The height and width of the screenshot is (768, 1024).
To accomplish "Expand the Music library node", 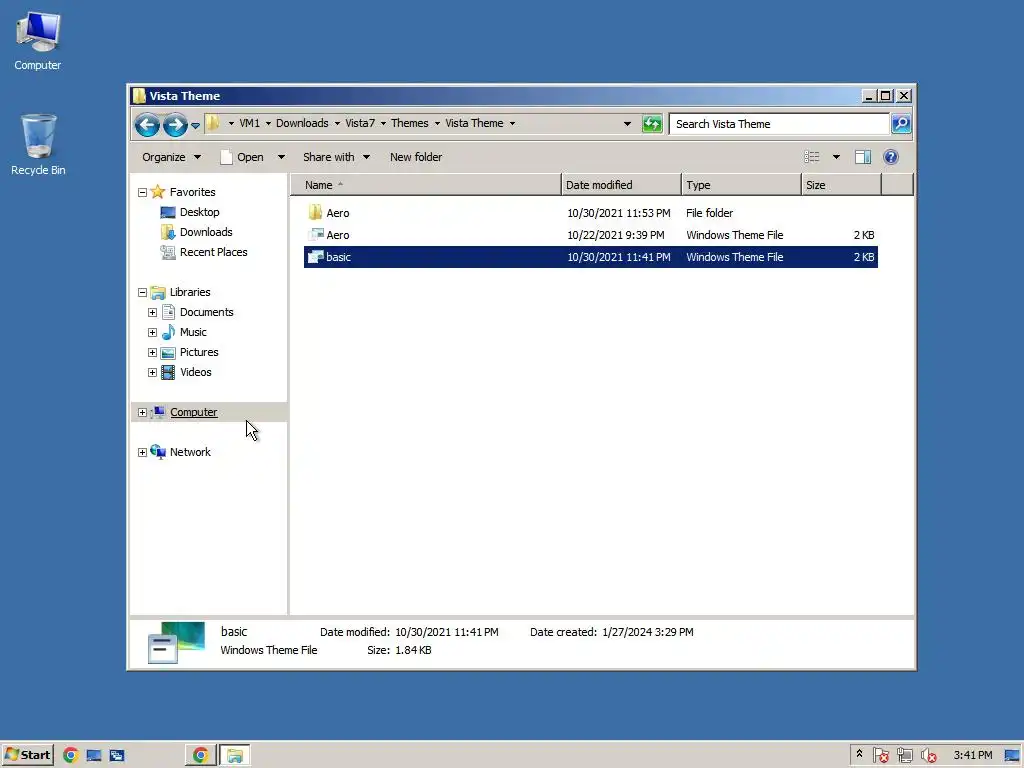I will (x=152, y=332).
